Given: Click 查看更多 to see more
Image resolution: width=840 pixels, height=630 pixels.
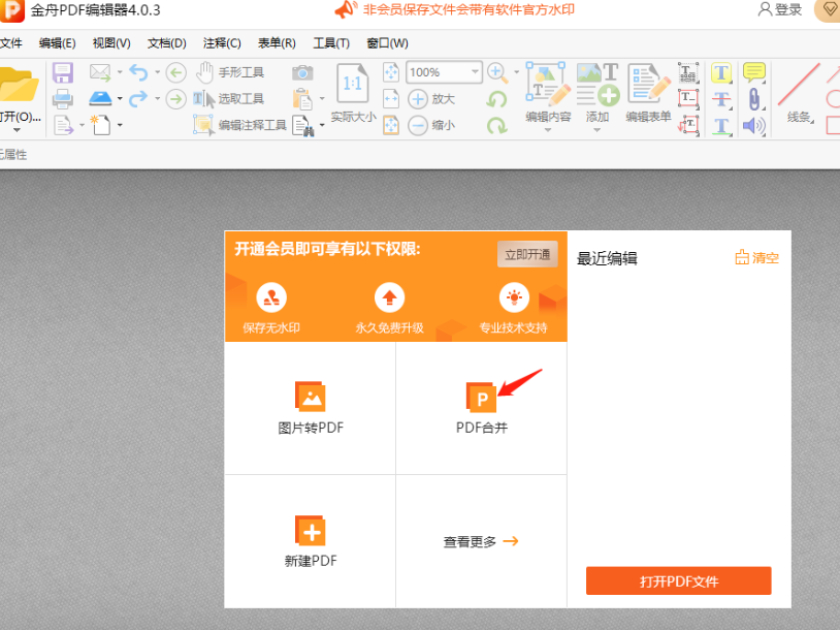Looking at the screenshot, I should coord(481,542).
